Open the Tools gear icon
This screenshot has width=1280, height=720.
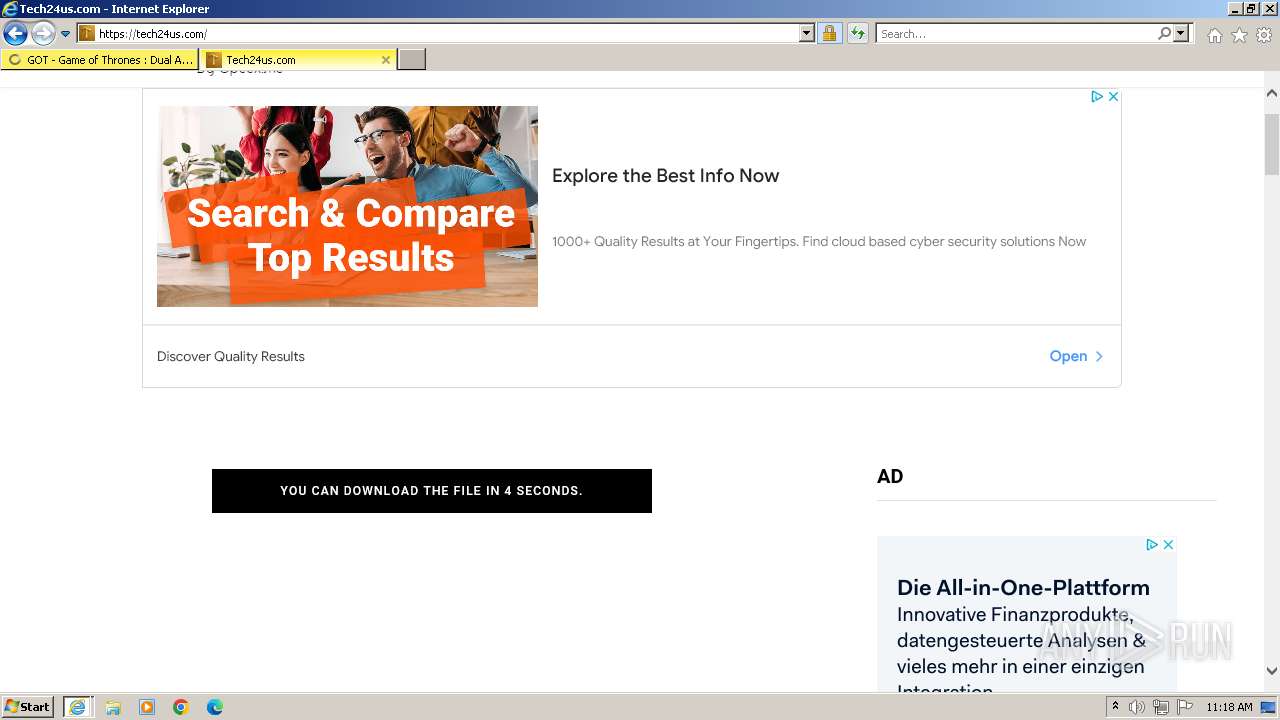(x=1264, y=35)
